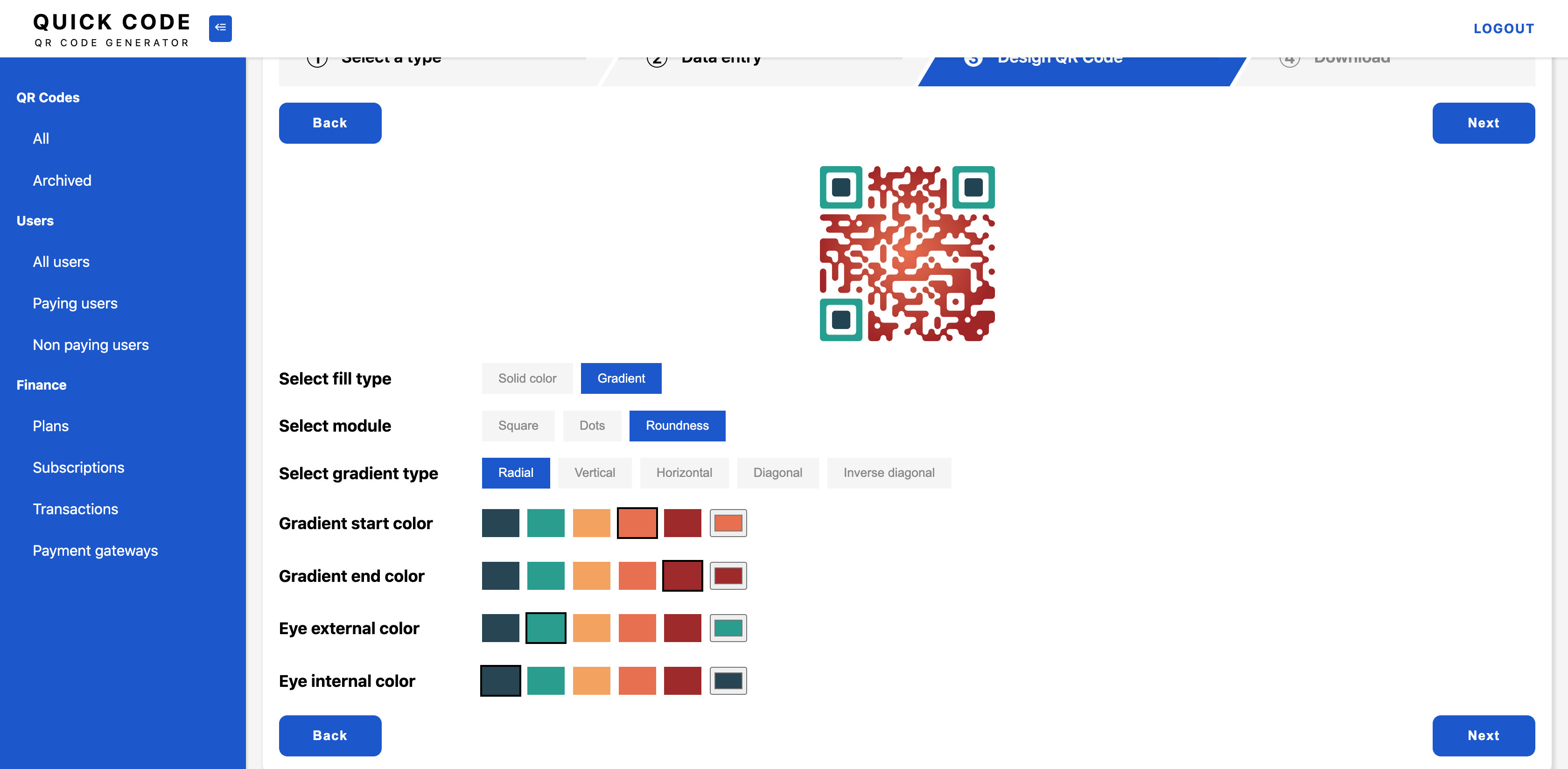Select Inverse diagonal gradient type
This screenshot has width=1568, height=769.
tap(889, 473)
